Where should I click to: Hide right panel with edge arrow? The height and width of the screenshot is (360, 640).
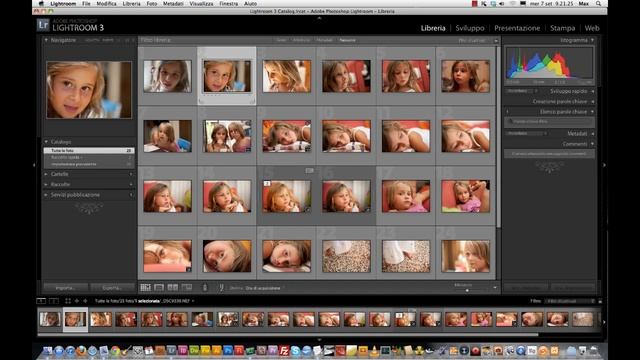604,165
